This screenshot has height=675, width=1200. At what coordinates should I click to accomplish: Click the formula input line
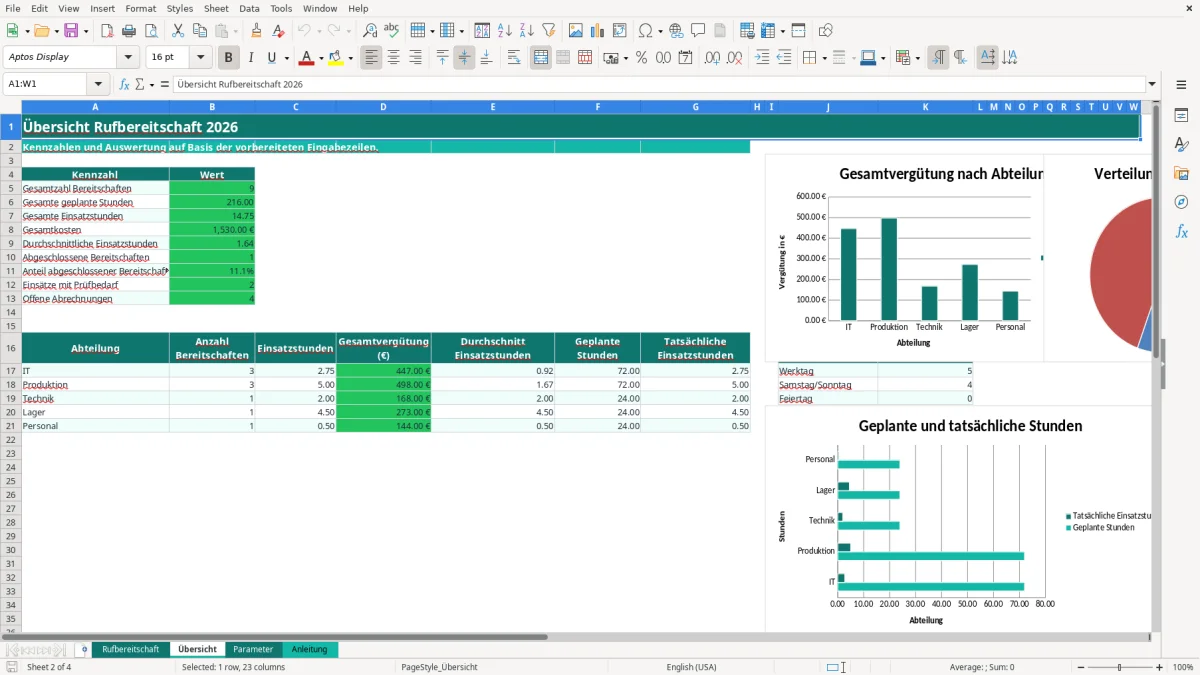click(659, 85)
